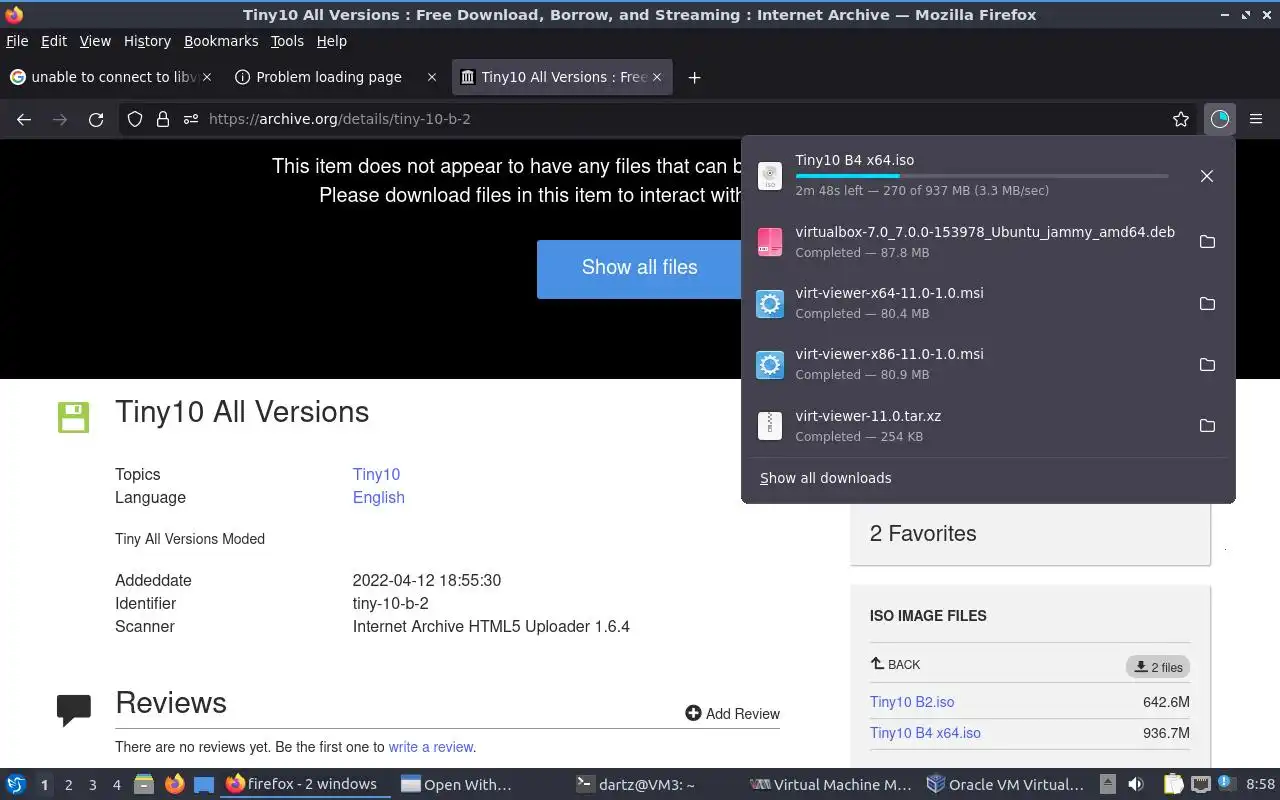
Task: Open the volume speaker tray icon
Action: [1136, 785]
